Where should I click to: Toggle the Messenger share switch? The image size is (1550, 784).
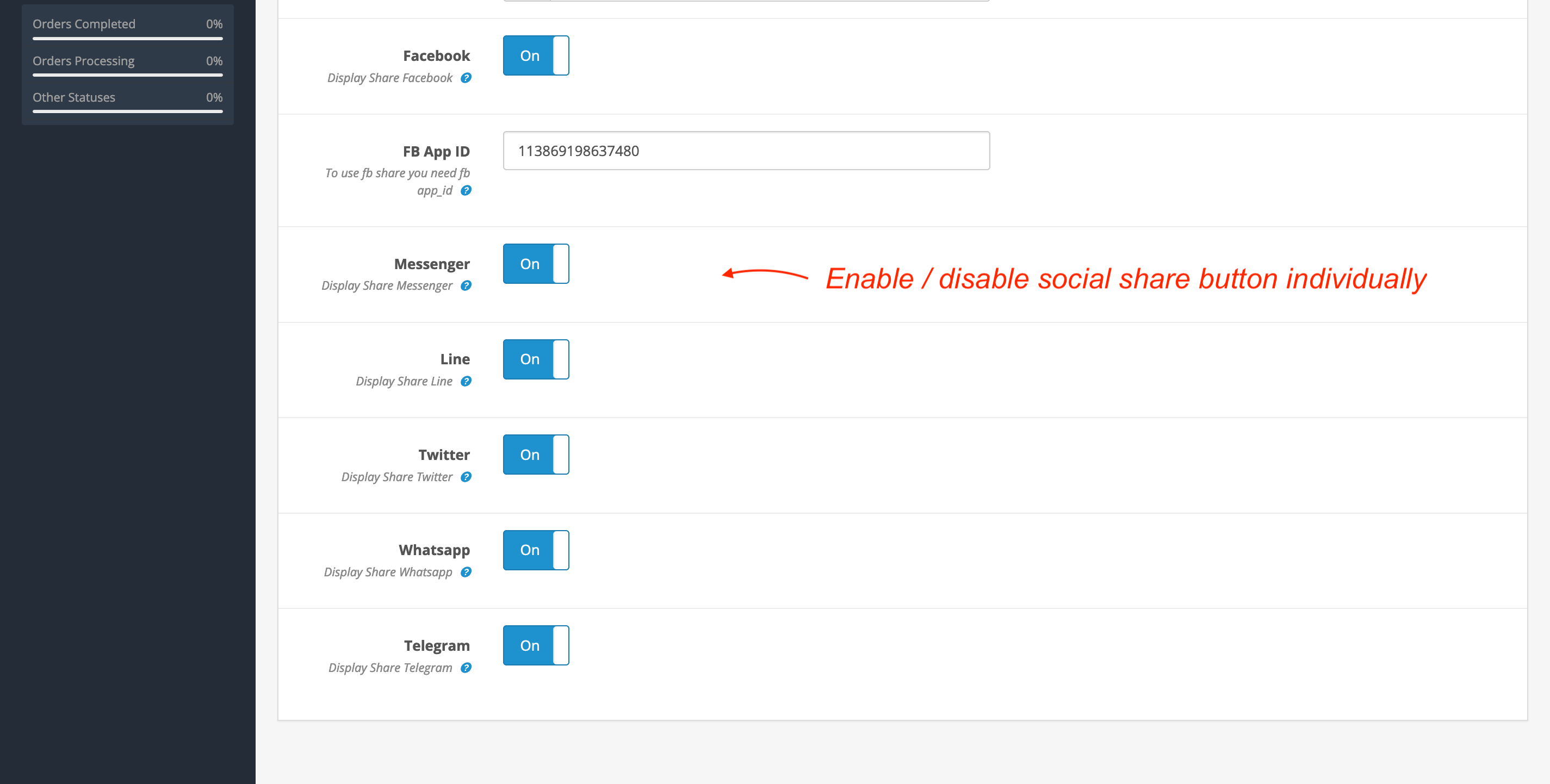(536, 264)
